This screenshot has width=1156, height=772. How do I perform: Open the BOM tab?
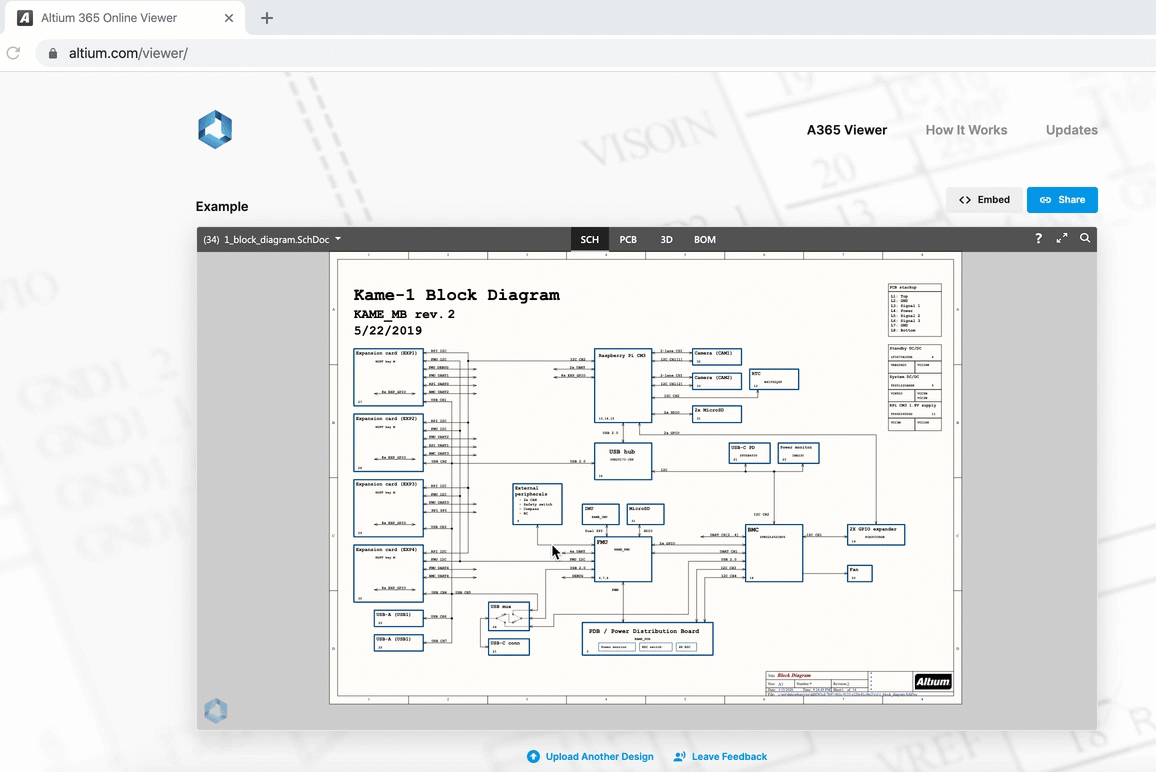[705, 240]
